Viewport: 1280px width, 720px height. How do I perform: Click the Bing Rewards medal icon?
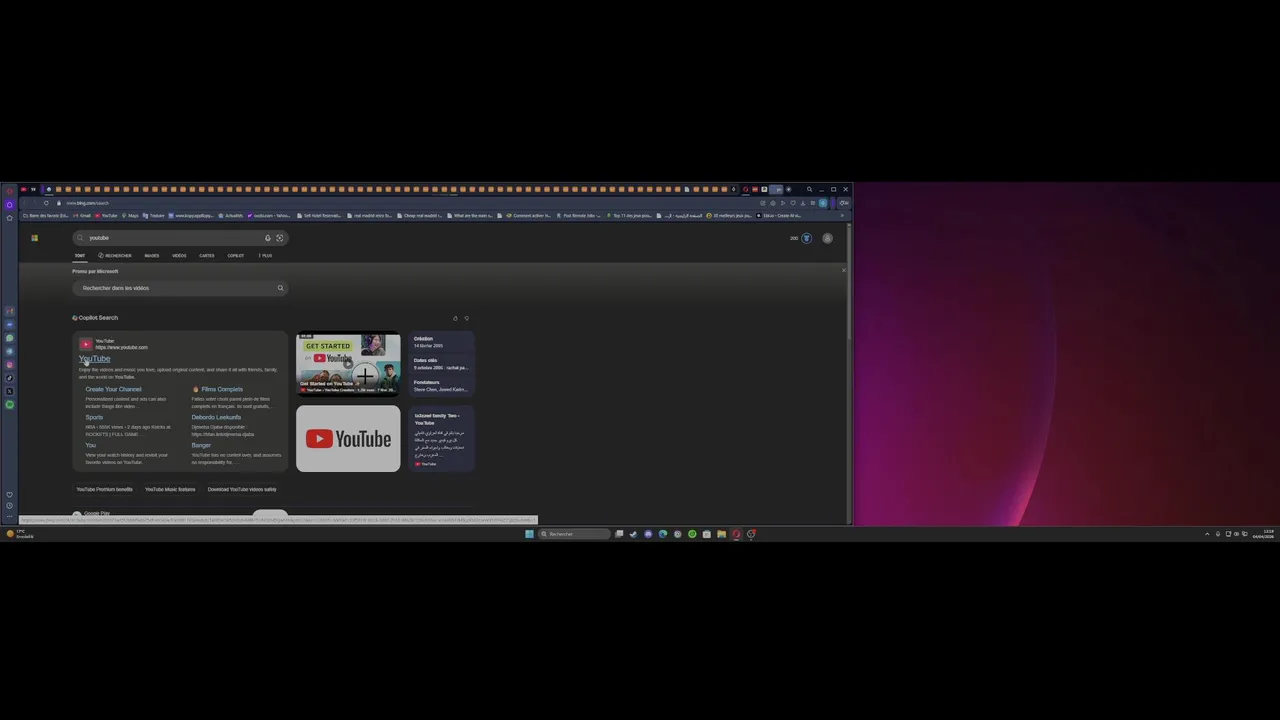(x=807, y=238)
